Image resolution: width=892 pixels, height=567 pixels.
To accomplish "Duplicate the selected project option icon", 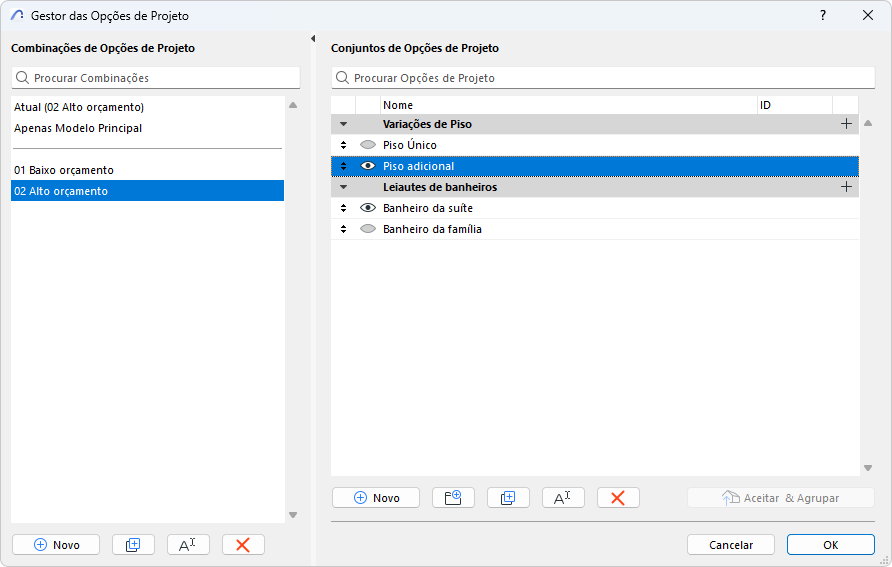I will [x=508, y=498].
